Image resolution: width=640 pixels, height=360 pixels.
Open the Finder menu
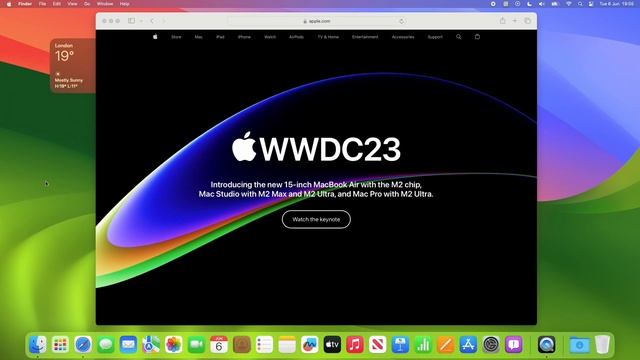25,4
